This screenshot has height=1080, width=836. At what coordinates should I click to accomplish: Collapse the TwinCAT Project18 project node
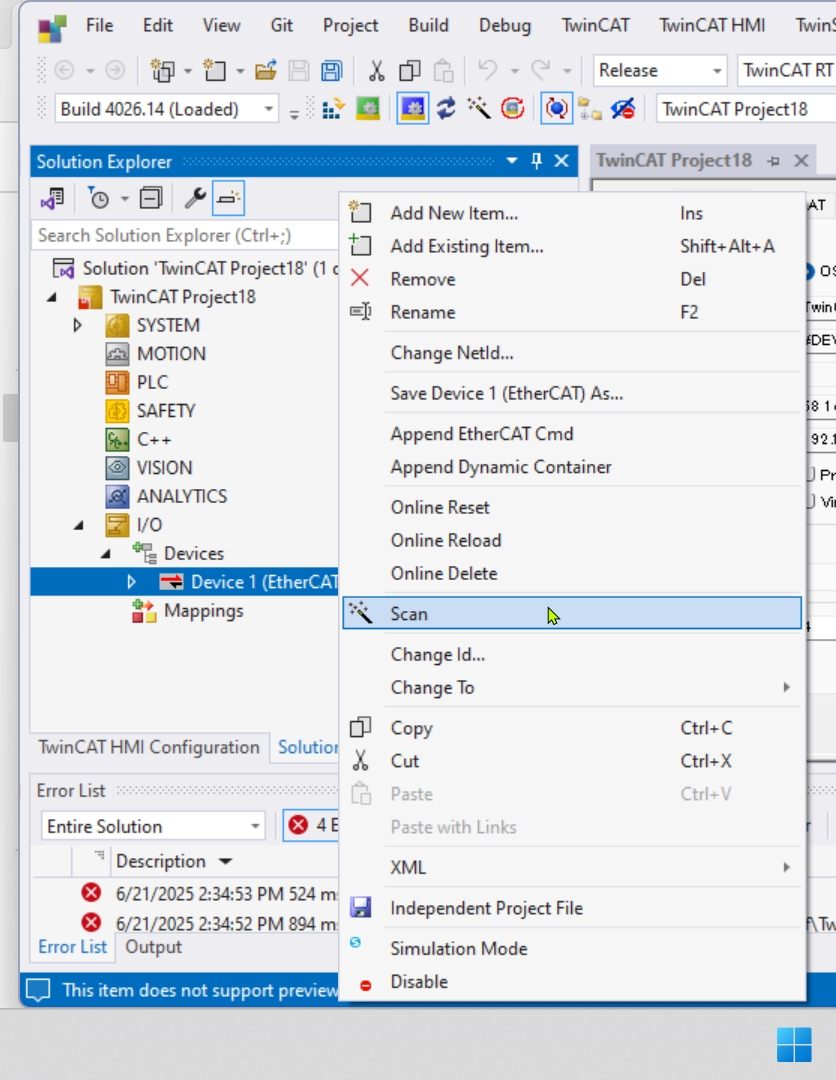52,298
